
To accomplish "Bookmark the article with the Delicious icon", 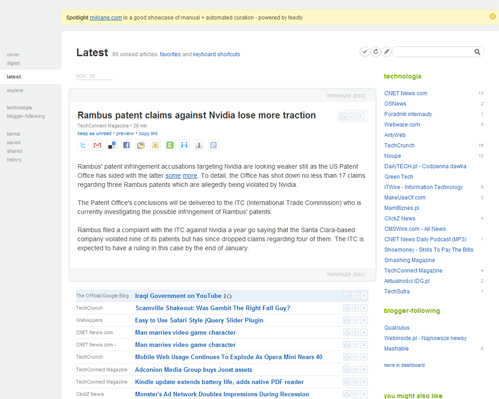I will click(112, 145).
